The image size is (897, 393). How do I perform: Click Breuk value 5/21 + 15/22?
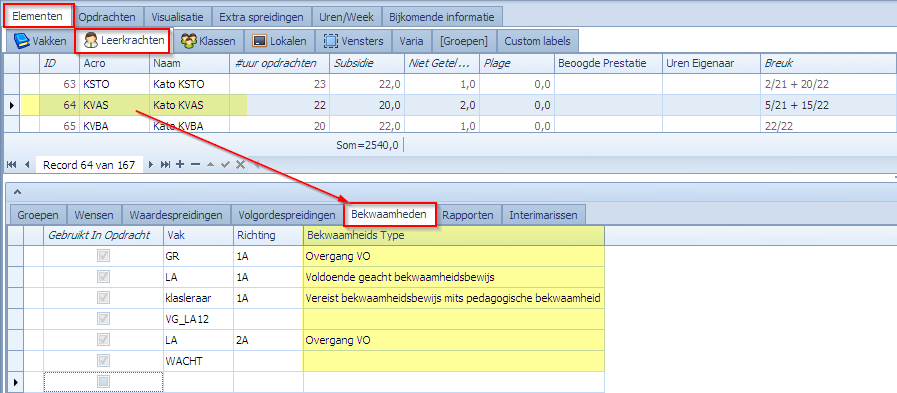pos(828,105)
